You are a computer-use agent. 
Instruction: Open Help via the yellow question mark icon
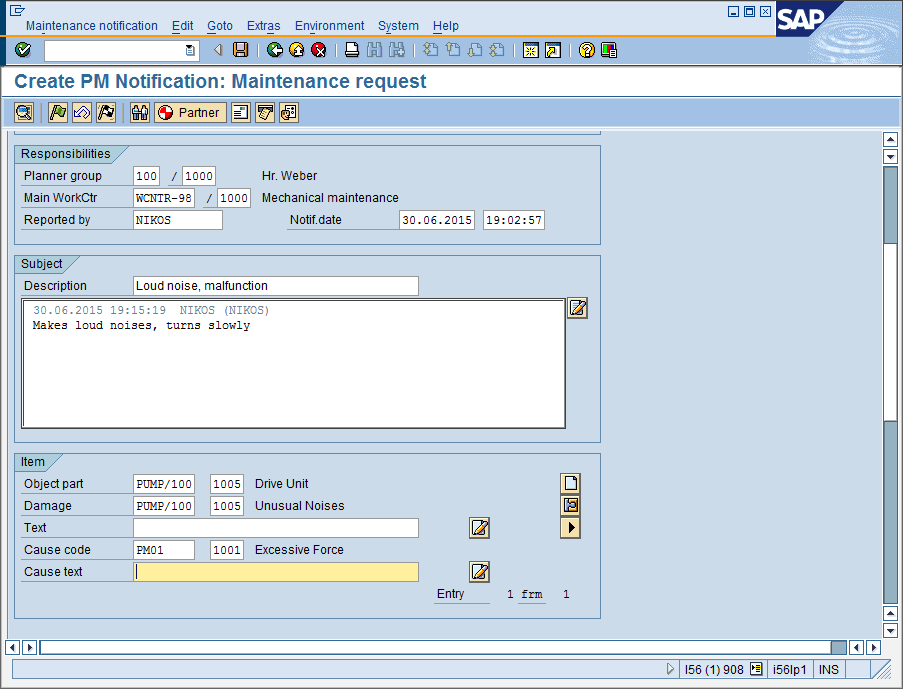[x=586, y=50]
